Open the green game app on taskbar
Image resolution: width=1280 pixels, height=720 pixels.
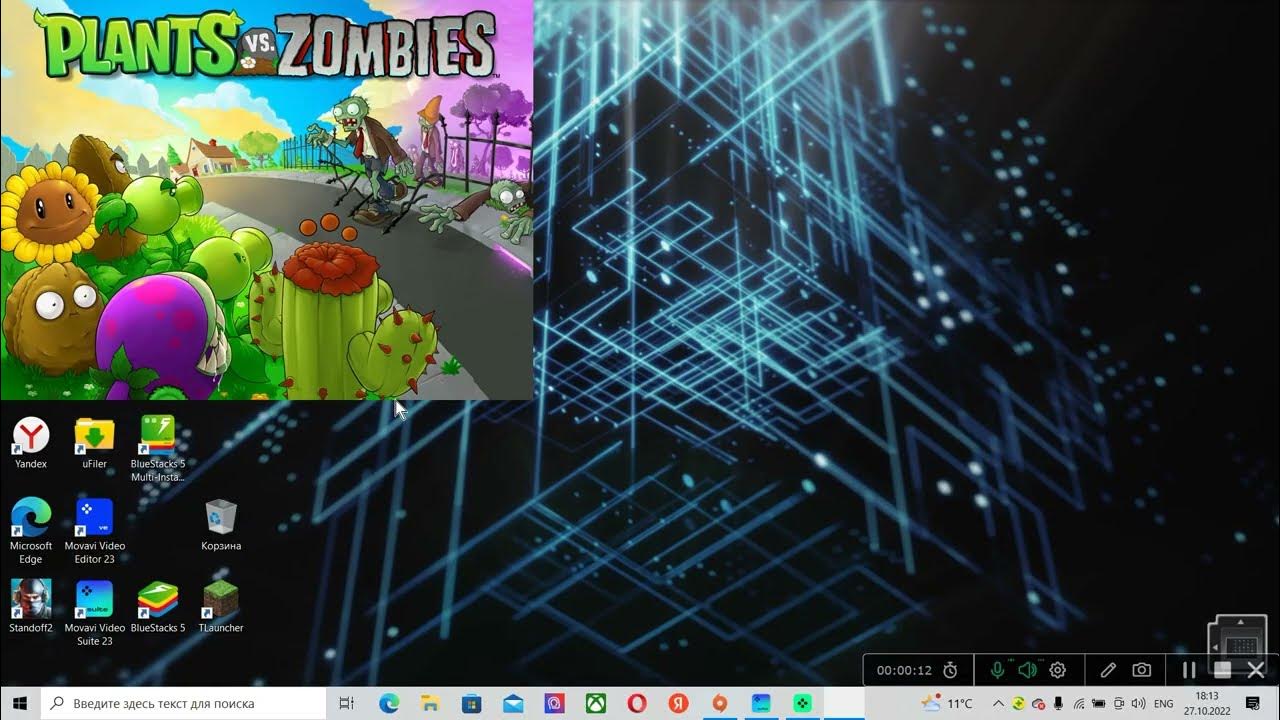802,703
